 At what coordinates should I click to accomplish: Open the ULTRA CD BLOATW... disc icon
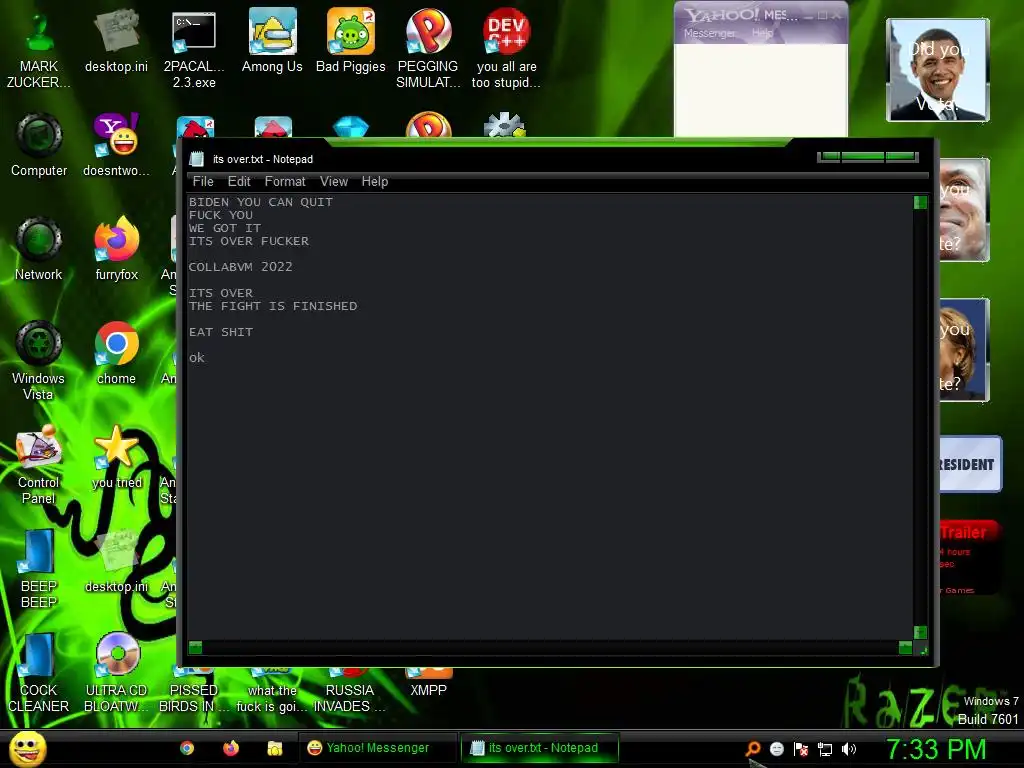tap(116, 673)
